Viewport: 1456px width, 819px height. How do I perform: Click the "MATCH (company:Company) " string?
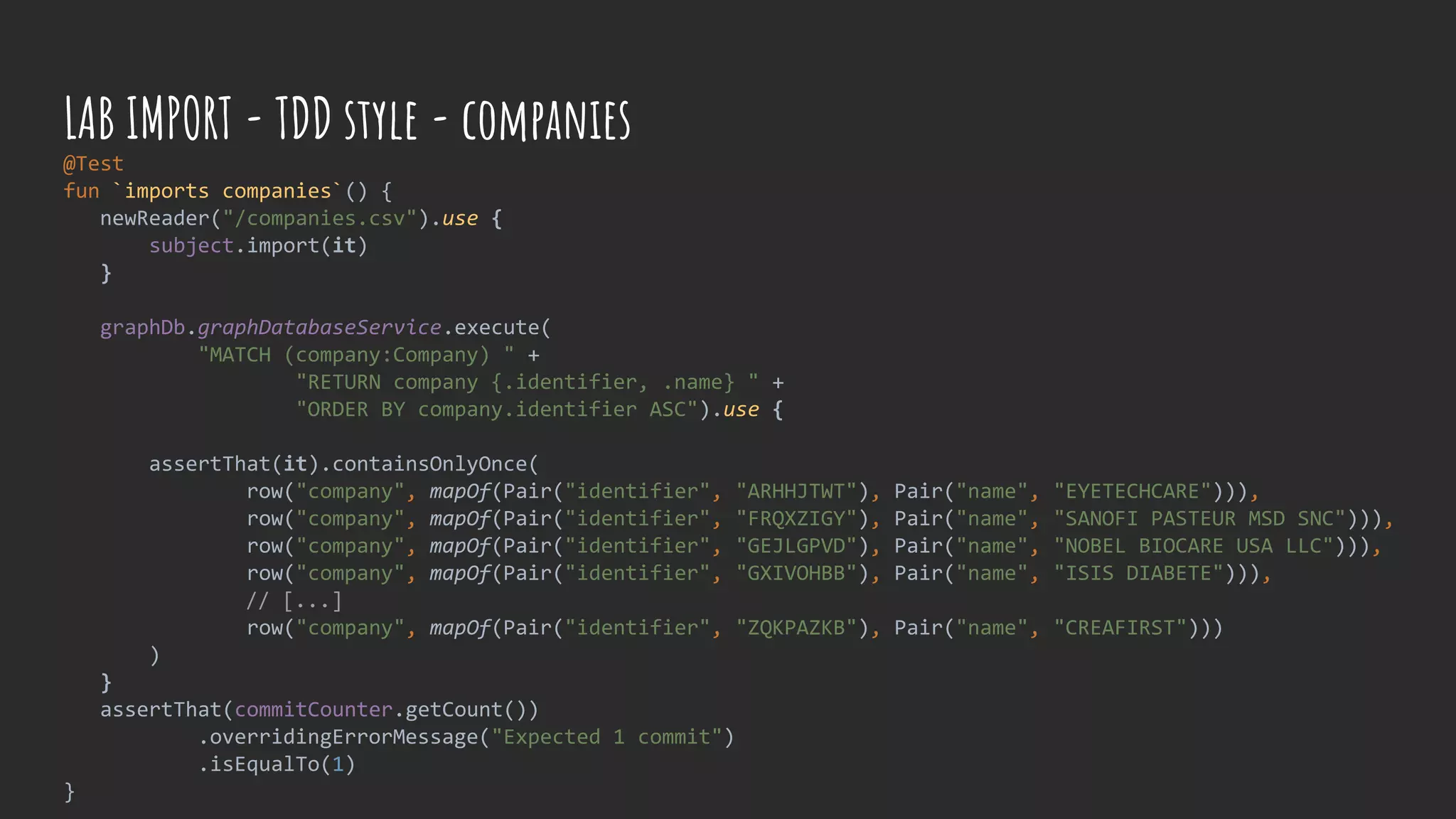click(356, 355)
